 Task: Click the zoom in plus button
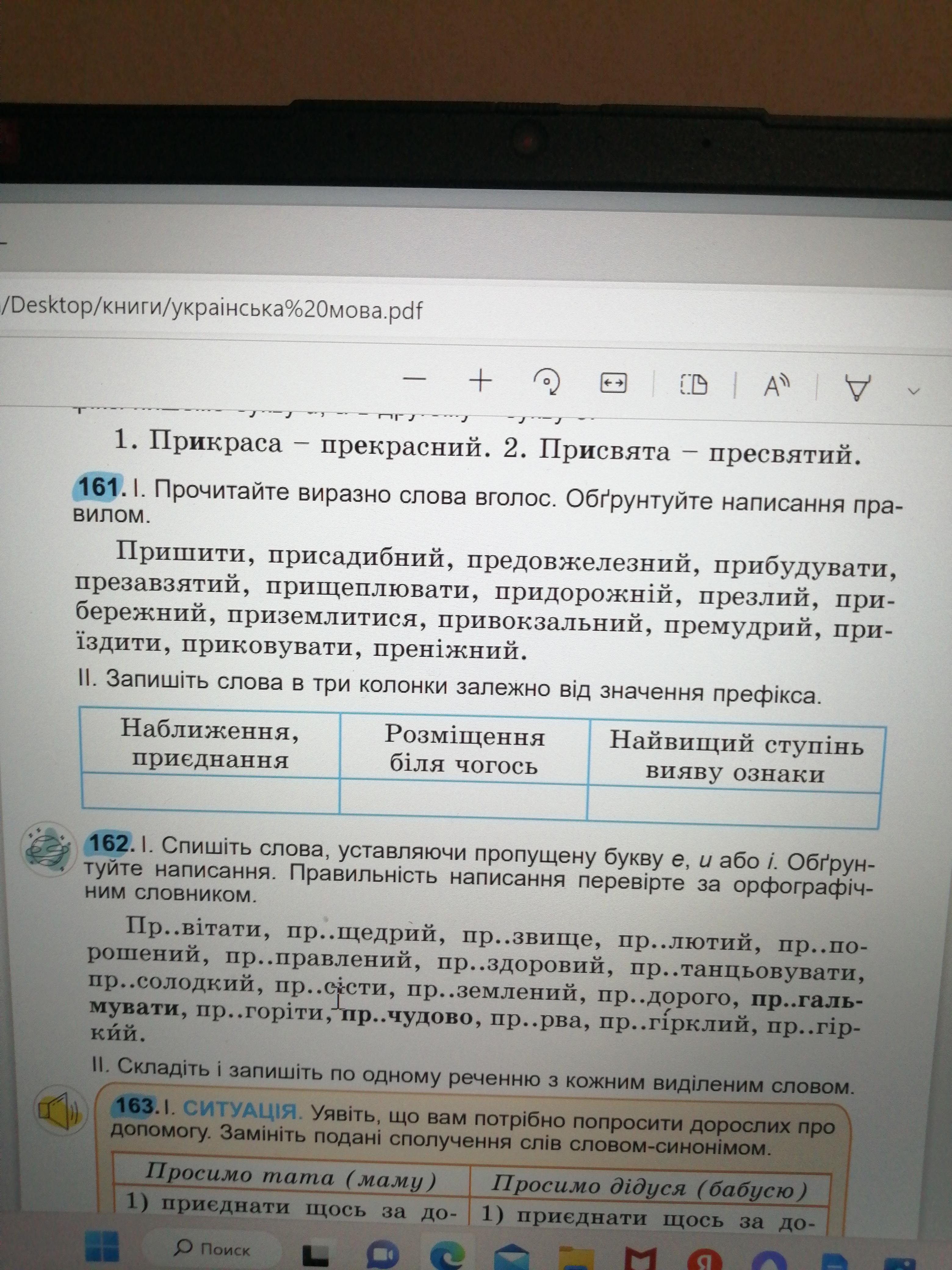481,380
